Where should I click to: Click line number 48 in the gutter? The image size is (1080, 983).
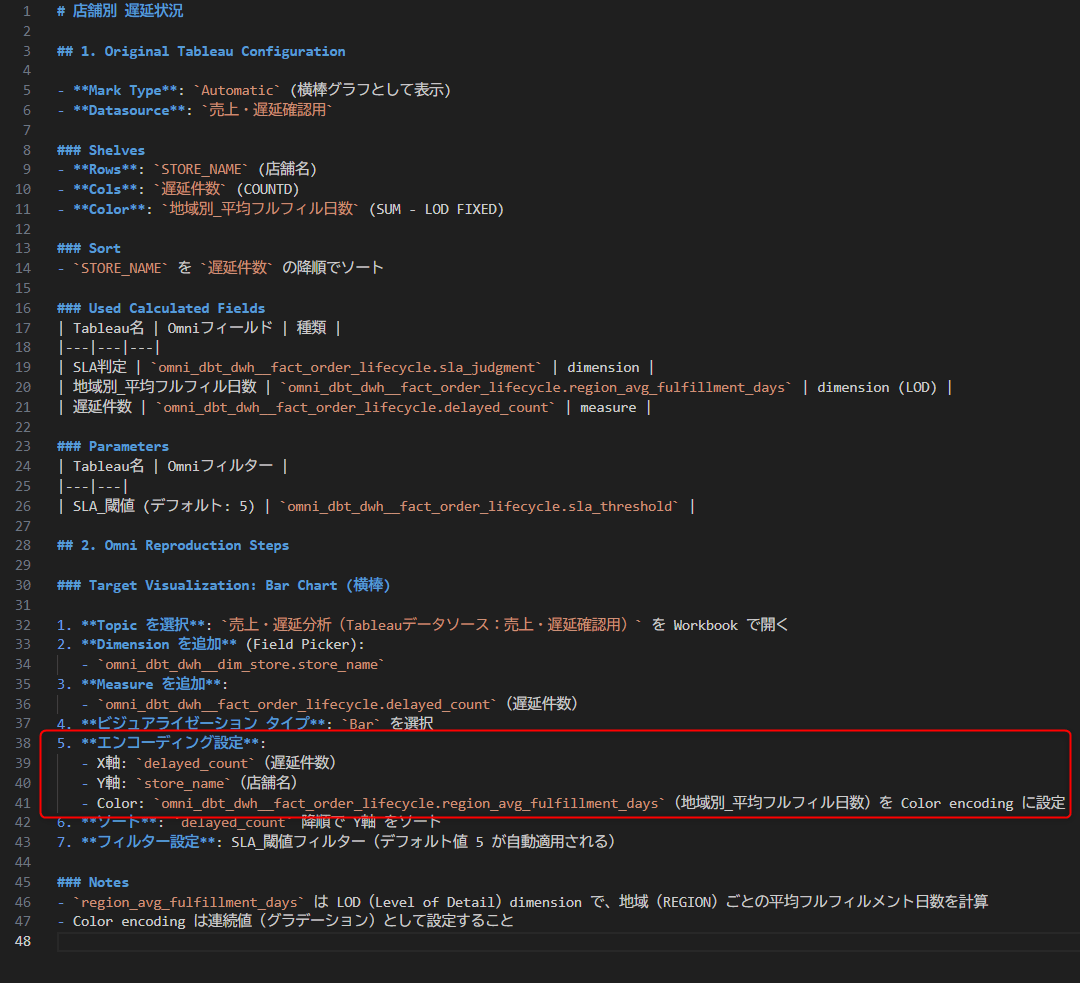pyautogui.click(x=23, y=941)
